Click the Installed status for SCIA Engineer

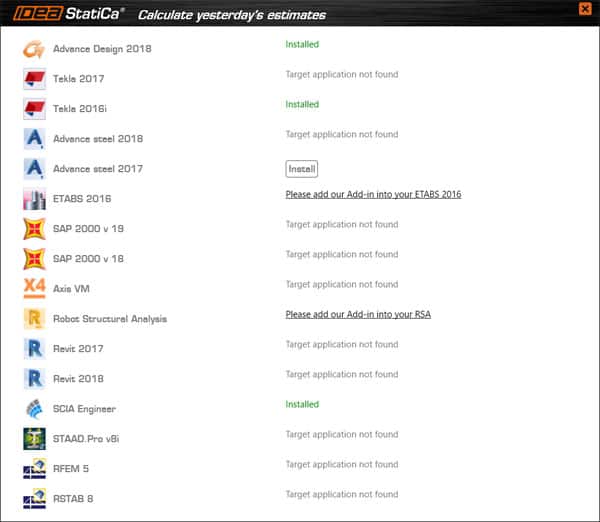(302, 404)
